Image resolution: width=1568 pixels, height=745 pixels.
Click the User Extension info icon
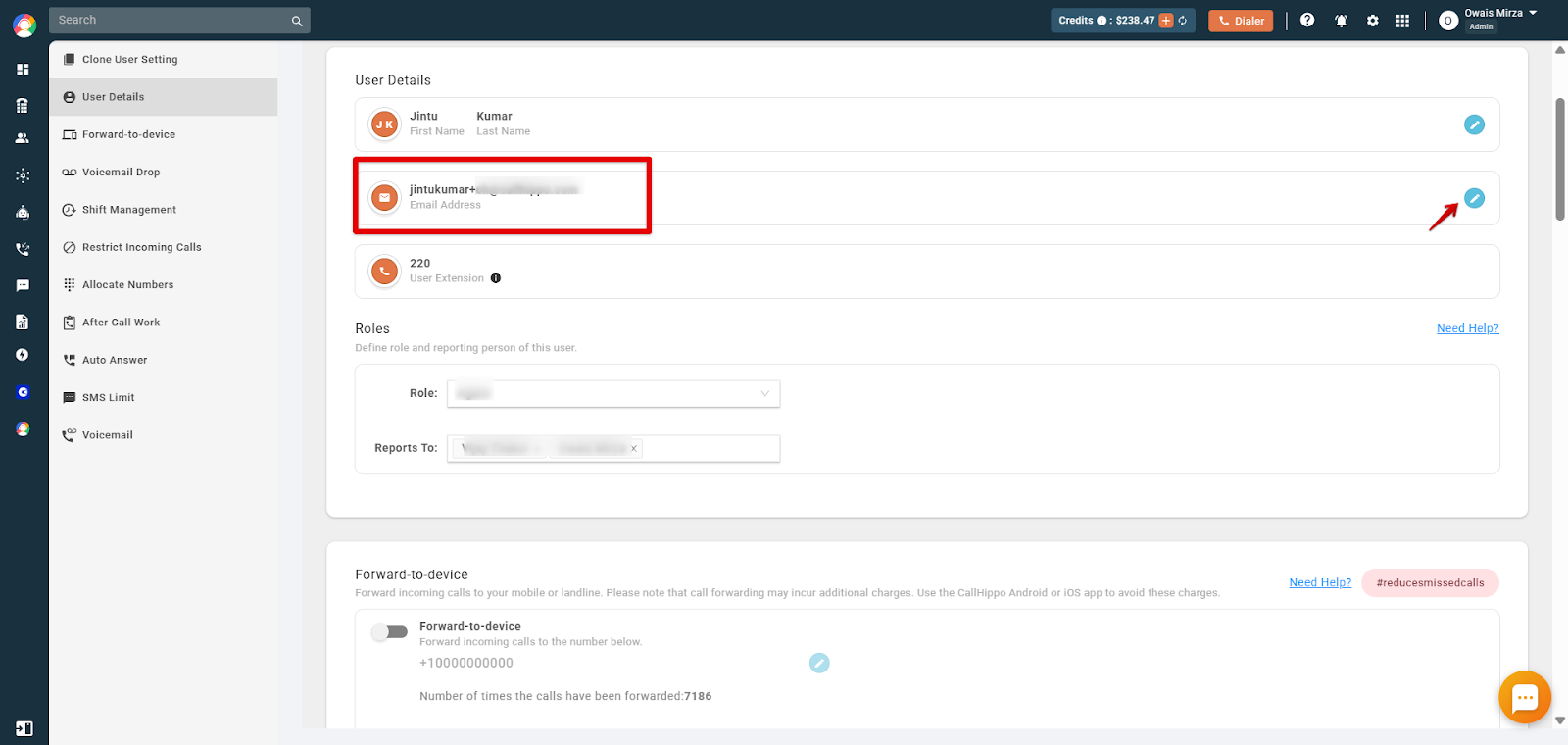point(496,278)
